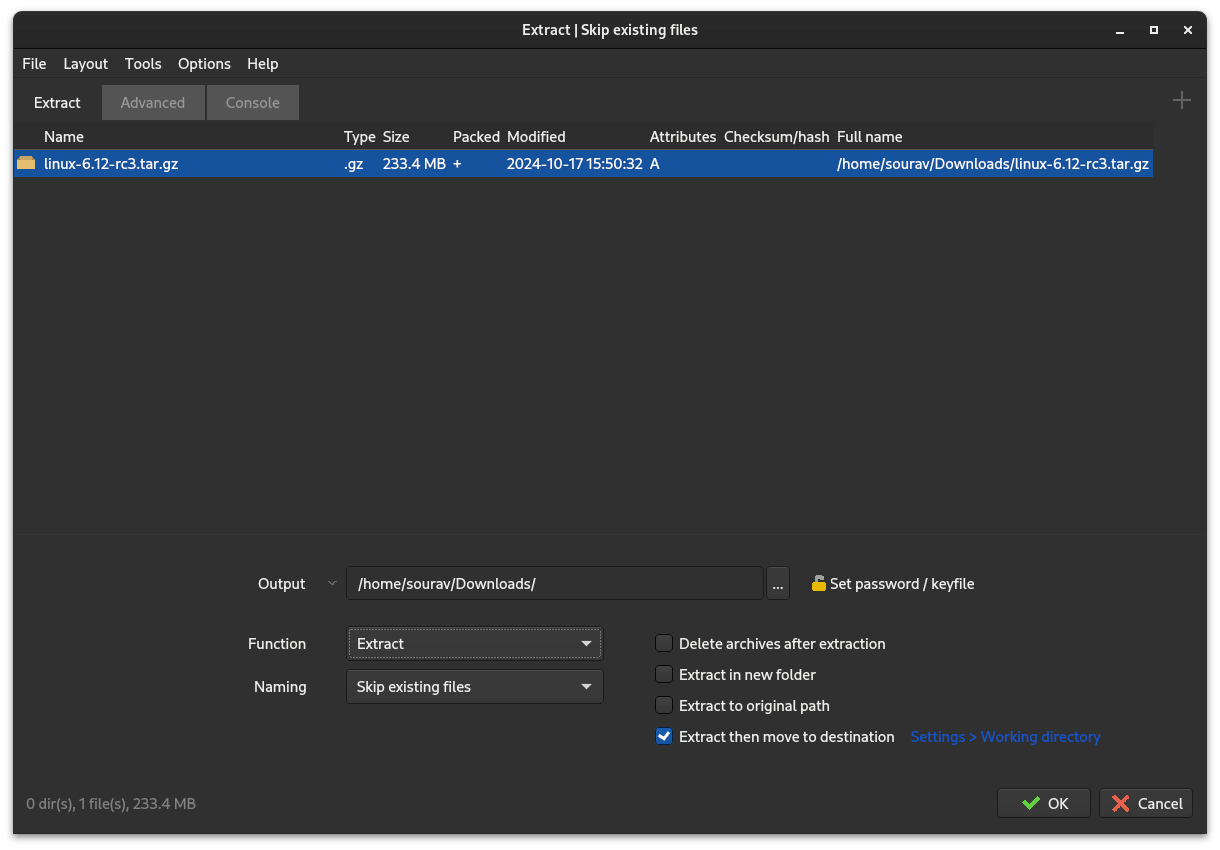
Task: Check the Extract in new folder option
Action: pos(663,674)
